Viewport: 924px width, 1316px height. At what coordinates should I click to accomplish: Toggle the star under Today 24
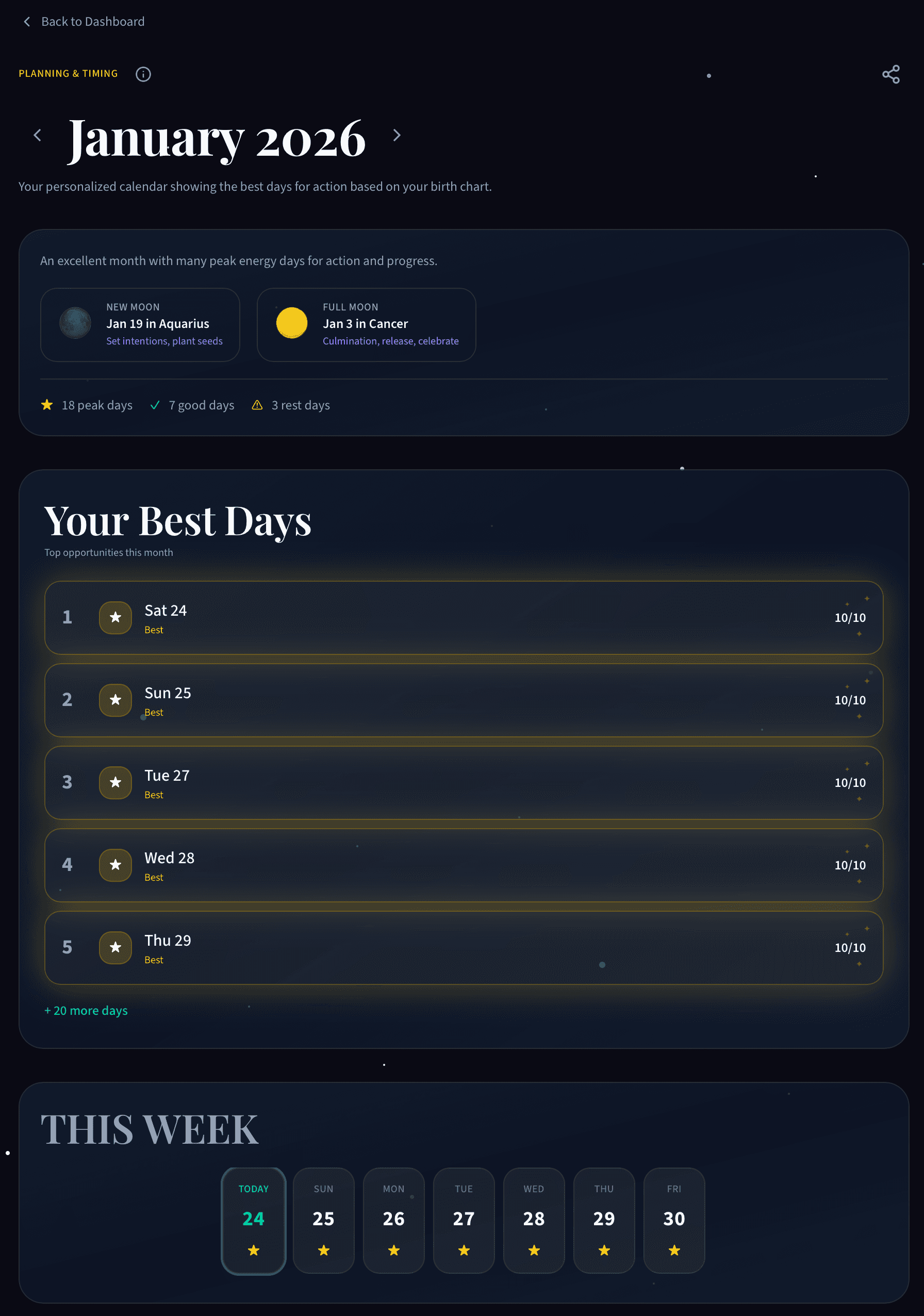pyautogui.click(x=253, y=1251)
